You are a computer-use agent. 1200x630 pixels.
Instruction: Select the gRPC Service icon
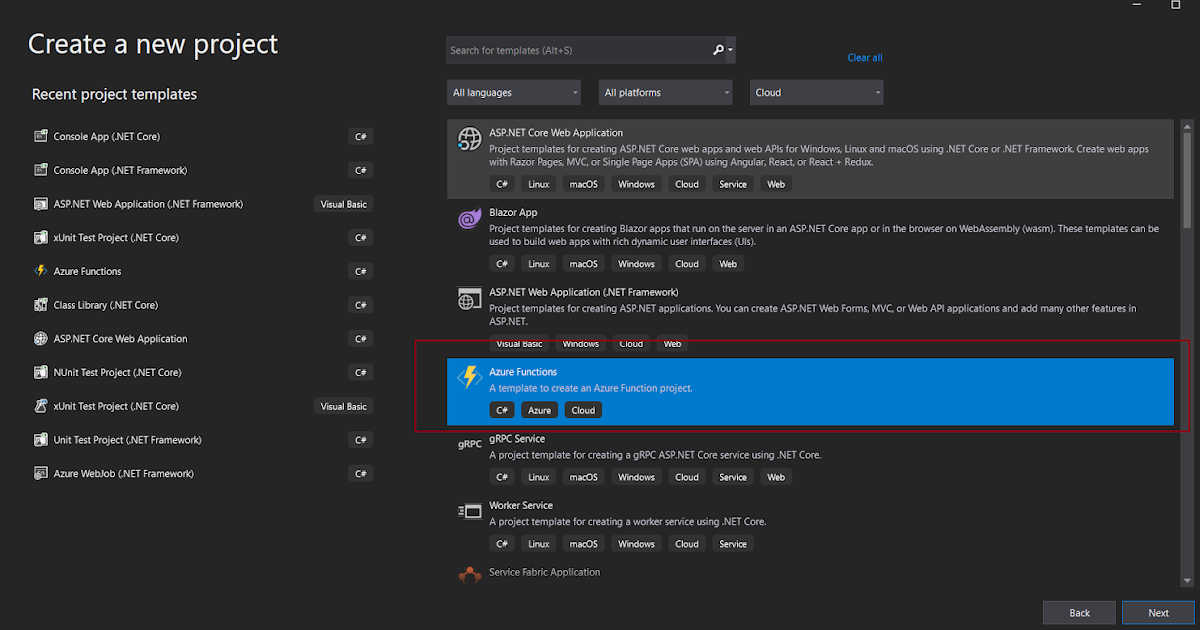[470, 444]
